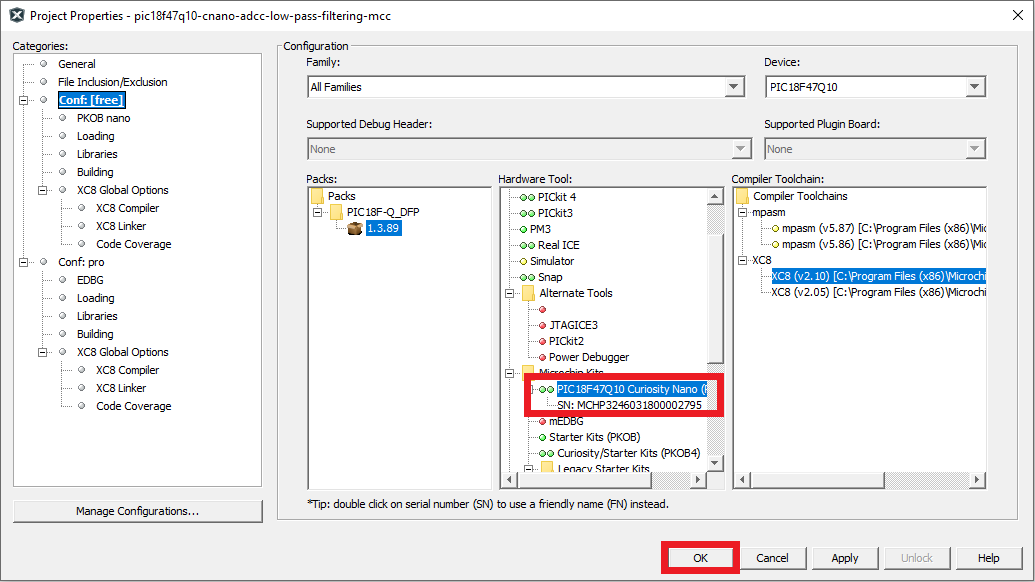Click the yellow dot beside mpasm v5.87
1035x582 pixels.
point(776,228)
